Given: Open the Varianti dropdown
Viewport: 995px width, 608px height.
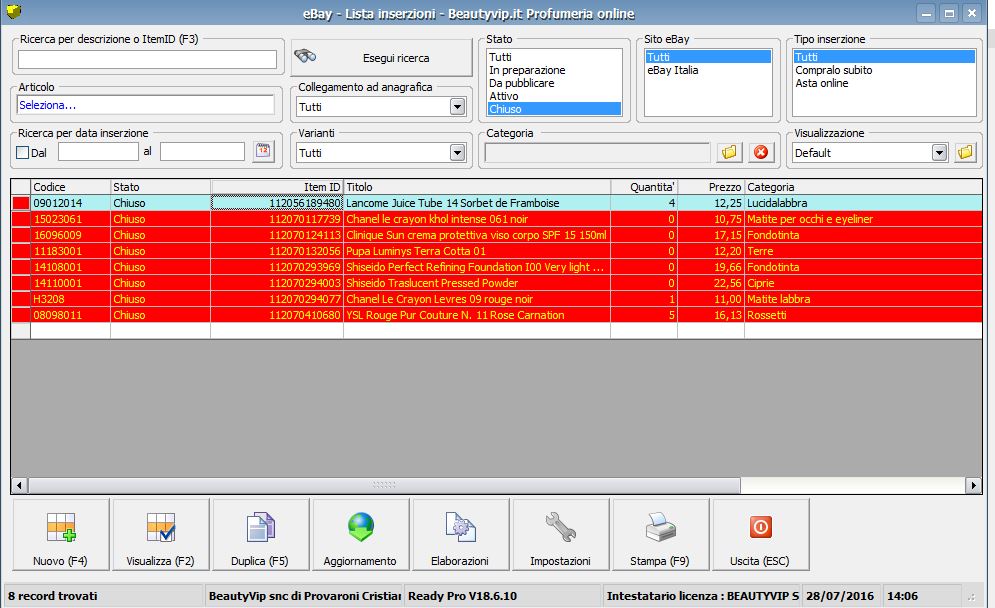Looking at the screenshot, I should 457,153.
